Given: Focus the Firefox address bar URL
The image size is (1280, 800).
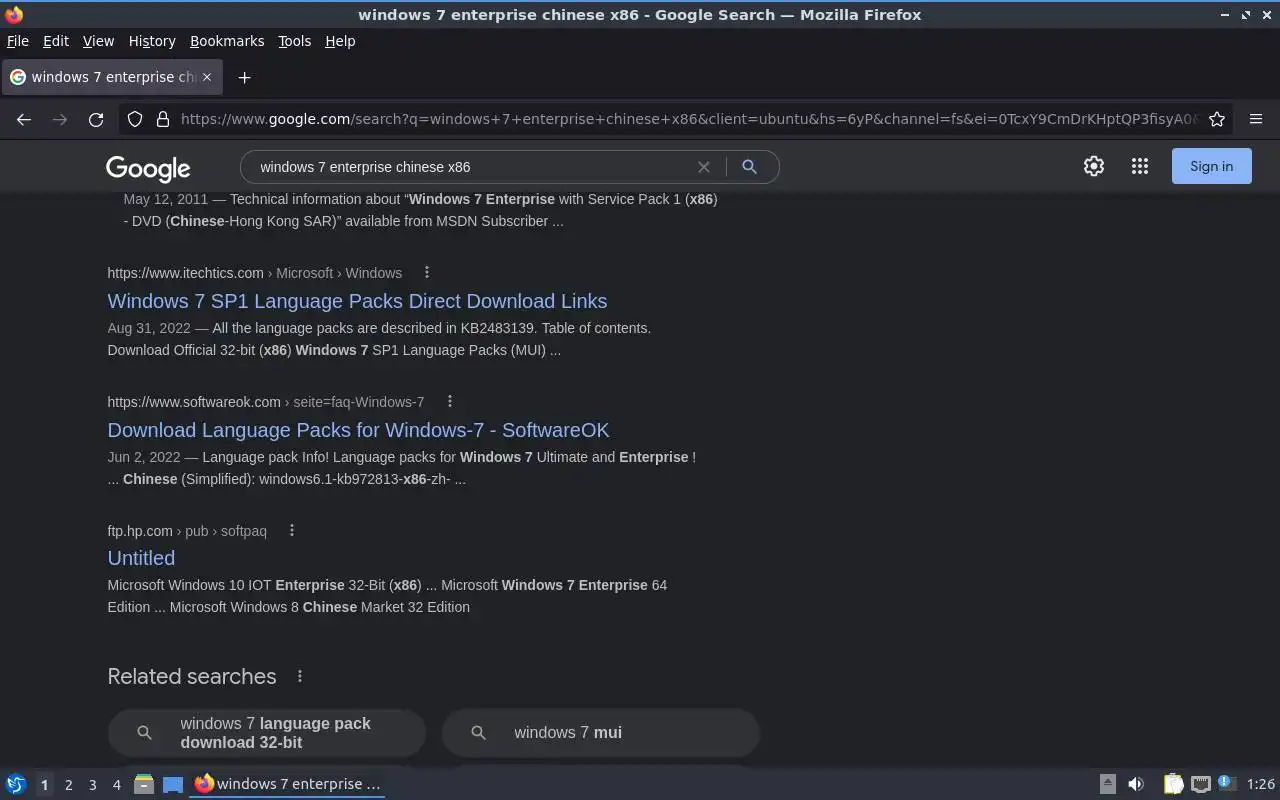Looking at the screenshot, I should coord(688,119).
